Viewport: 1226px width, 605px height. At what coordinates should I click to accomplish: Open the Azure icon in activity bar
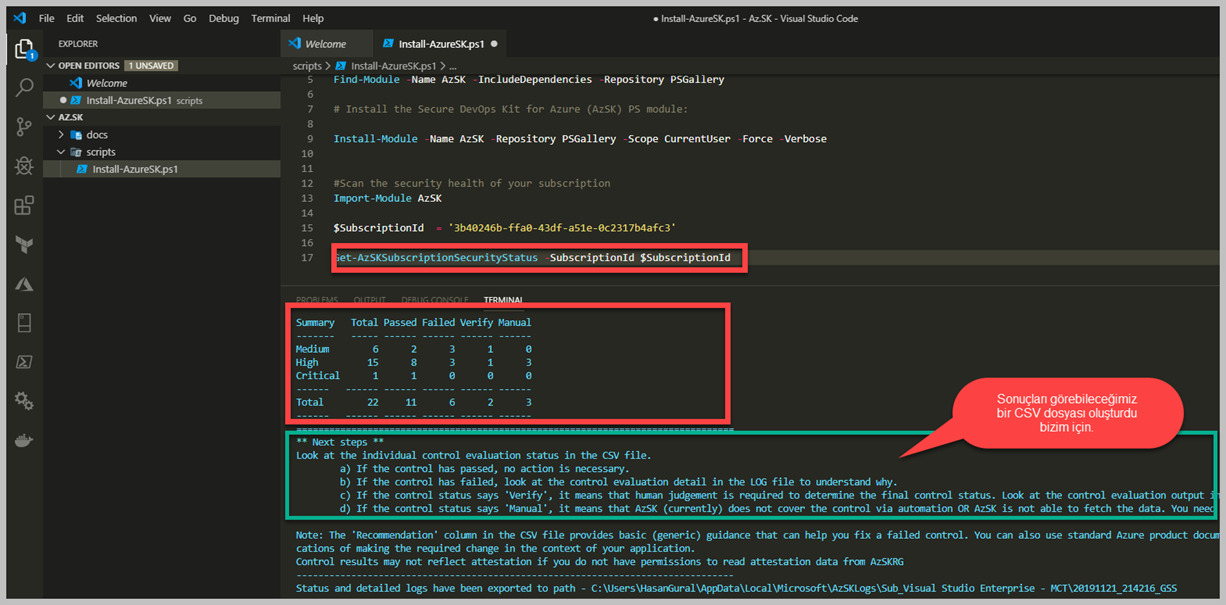[24, 284]
